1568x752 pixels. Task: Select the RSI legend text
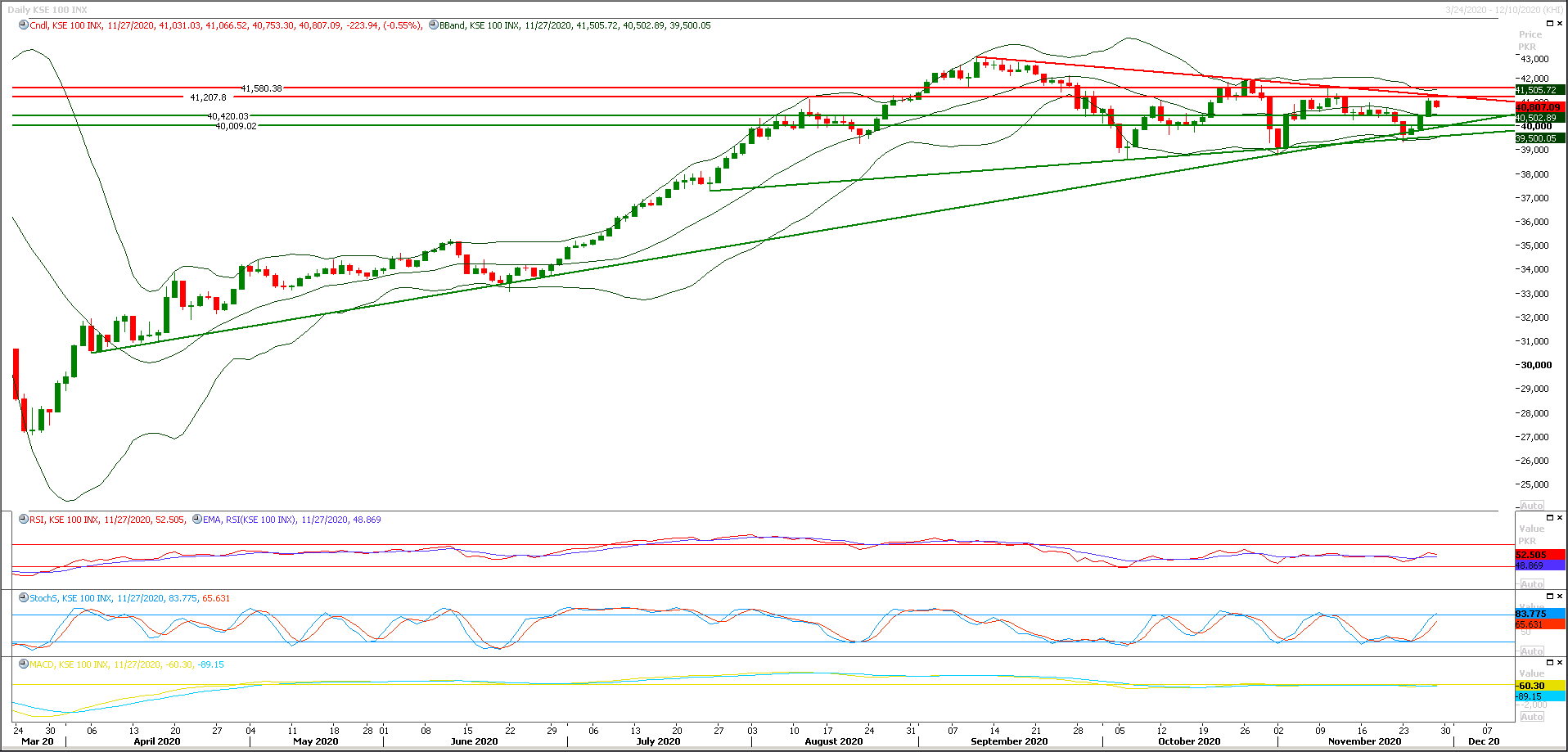click(108, 520)
